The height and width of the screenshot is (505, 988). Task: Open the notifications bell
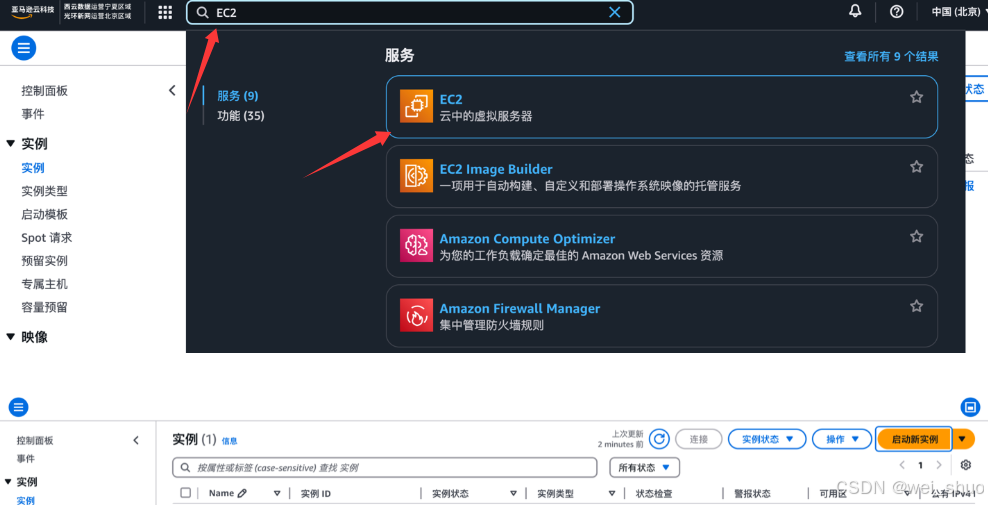pos(855,11)
